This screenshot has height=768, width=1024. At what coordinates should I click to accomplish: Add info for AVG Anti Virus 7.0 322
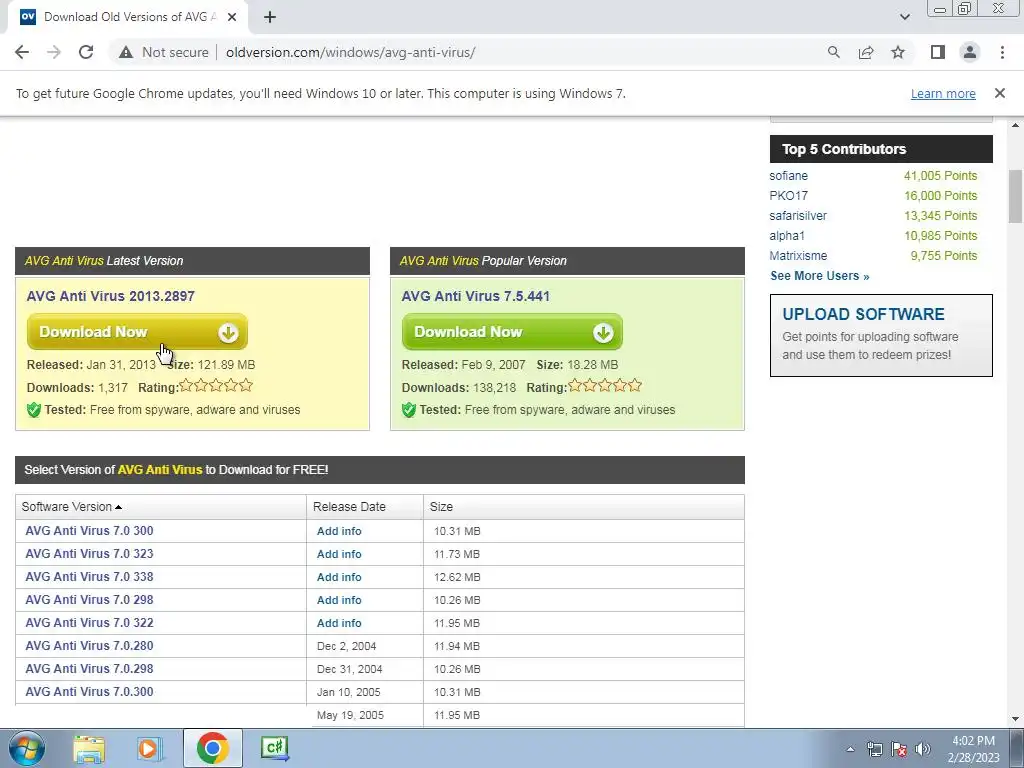coord(339,623)
